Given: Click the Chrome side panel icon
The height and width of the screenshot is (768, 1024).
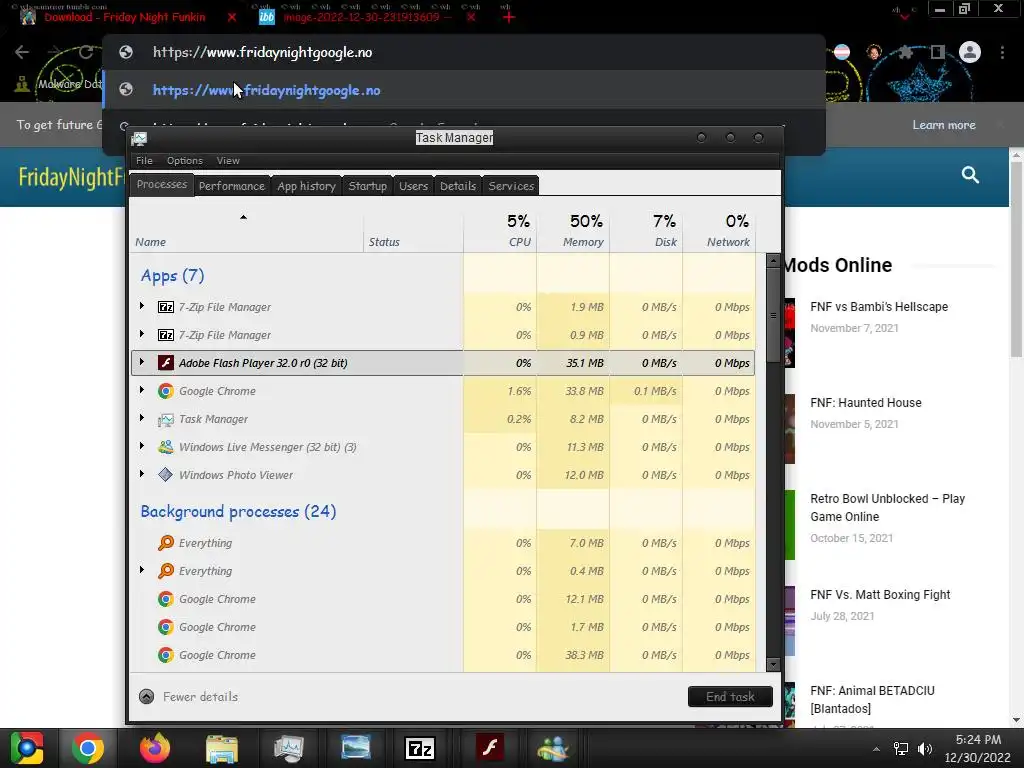Looking at the screenshot, I should tap(937, 52).
